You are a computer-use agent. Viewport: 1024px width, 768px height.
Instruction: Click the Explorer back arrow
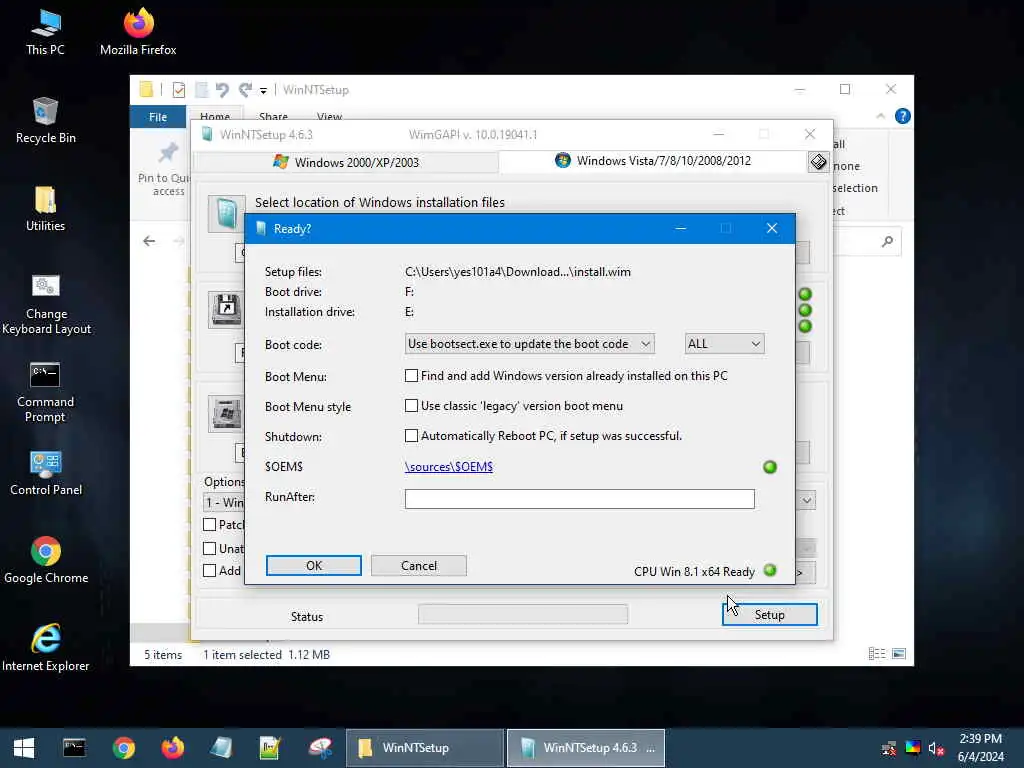(x=149, y=241)
